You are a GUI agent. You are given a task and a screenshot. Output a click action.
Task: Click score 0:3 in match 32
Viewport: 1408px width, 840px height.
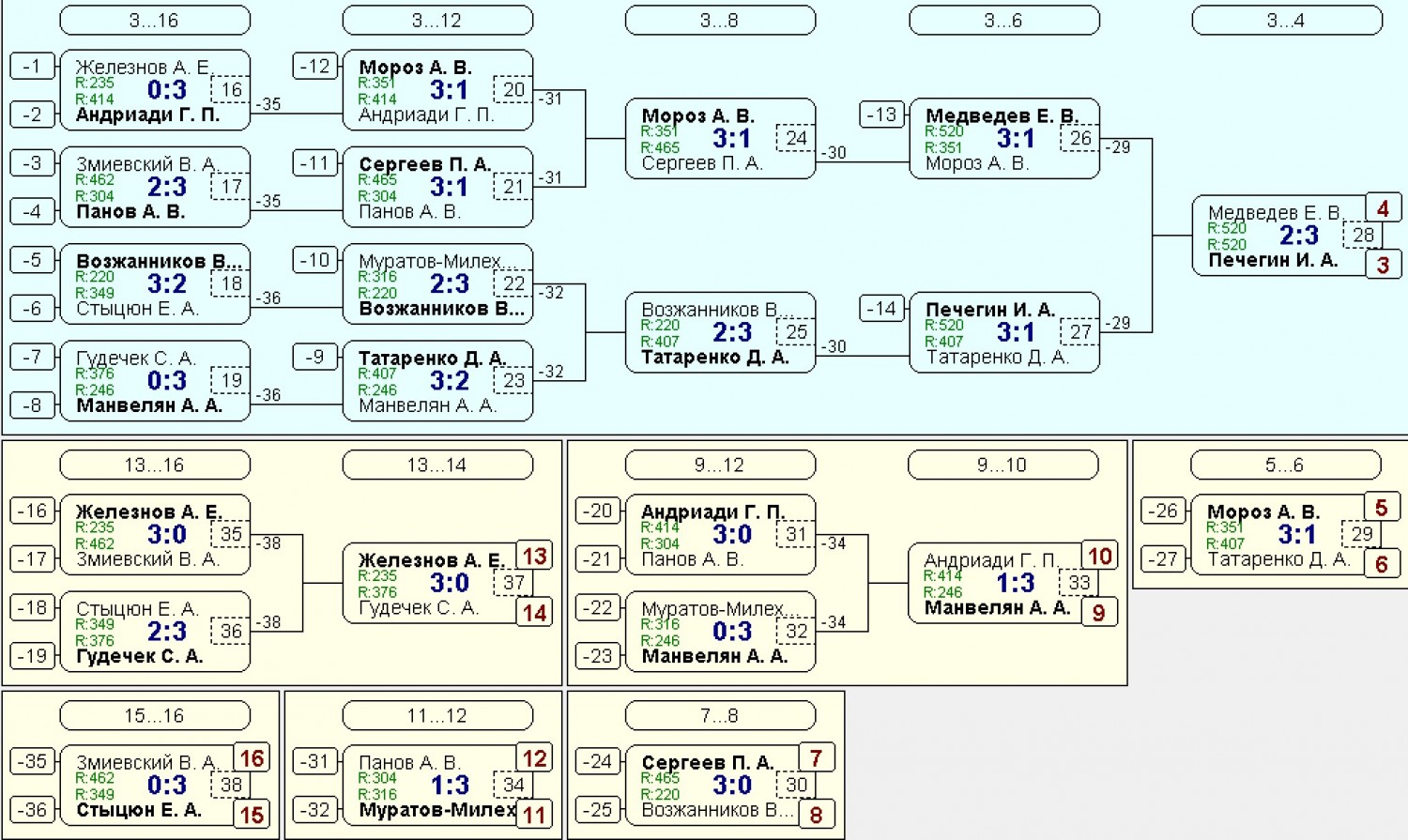pyautogui.click(x=732, y=631)
